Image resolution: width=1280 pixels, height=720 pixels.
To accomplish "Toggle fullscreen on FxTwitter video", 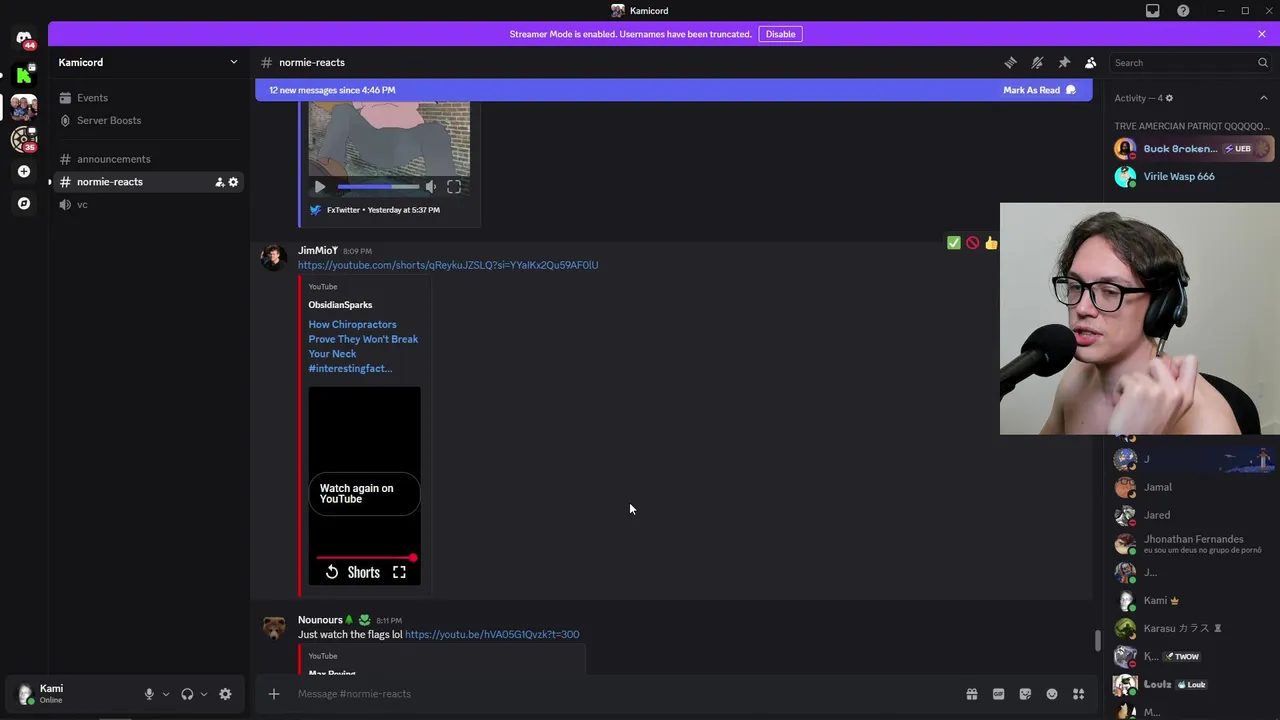I will [454, 187].
